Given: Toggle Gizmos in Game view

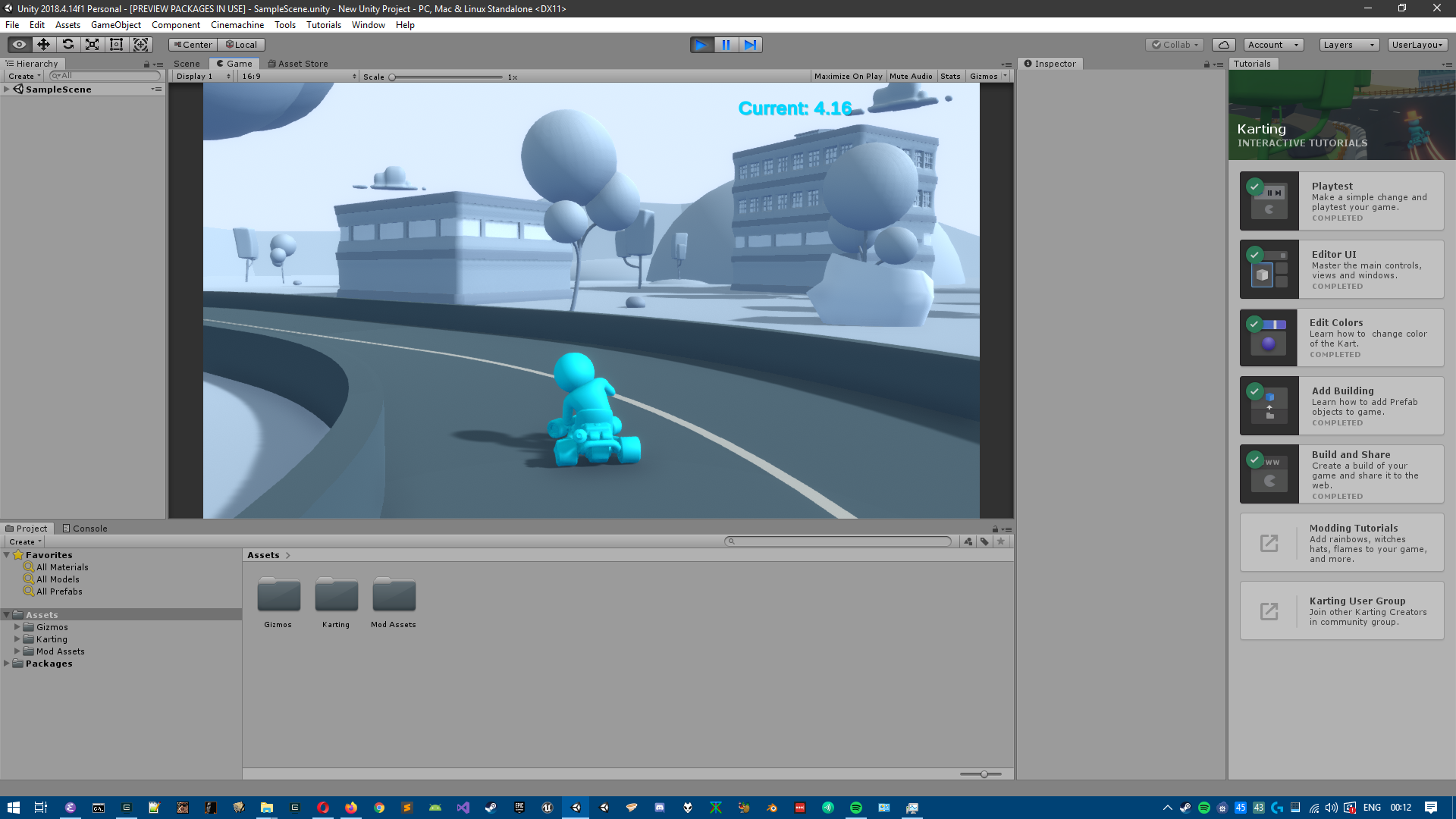Looking at the screenshot, I should coord(984,77).
